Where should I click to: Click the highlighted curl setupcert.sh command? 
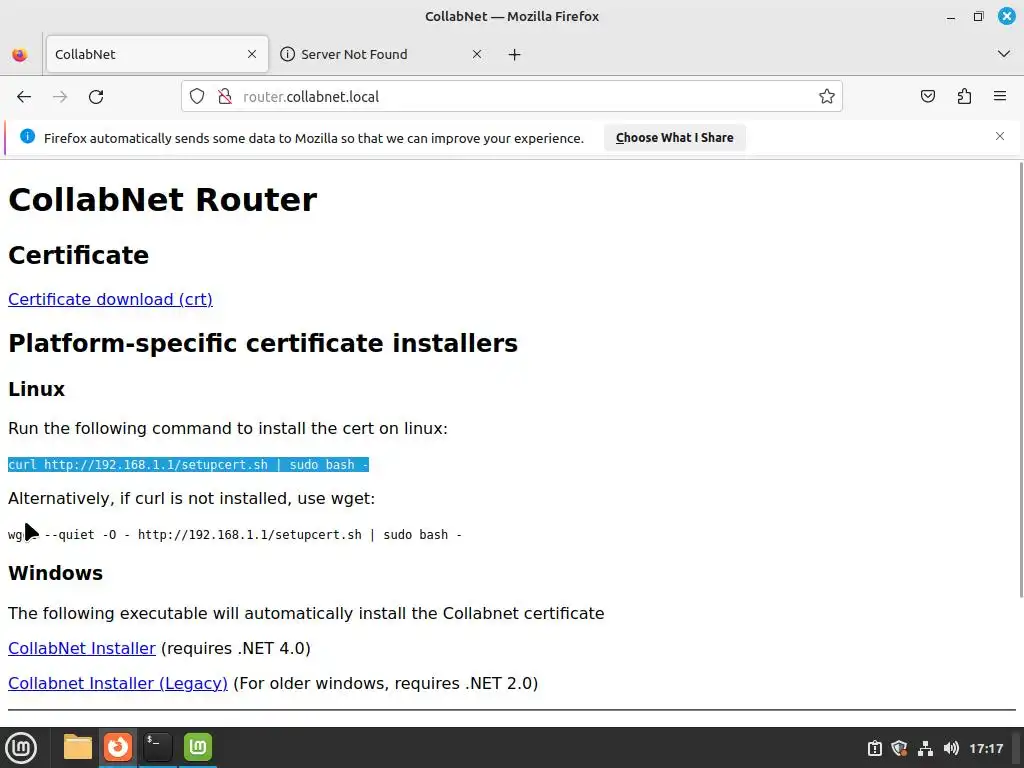(x=188, y=464)
